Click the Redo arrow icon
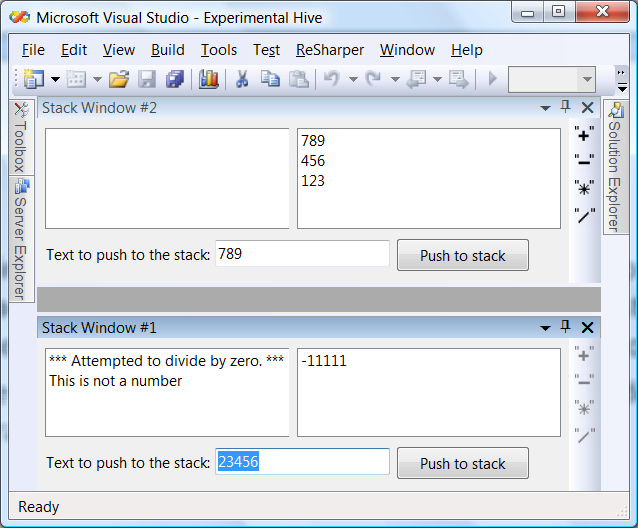This screenshot has height=528, width=638. pos(374,79)
